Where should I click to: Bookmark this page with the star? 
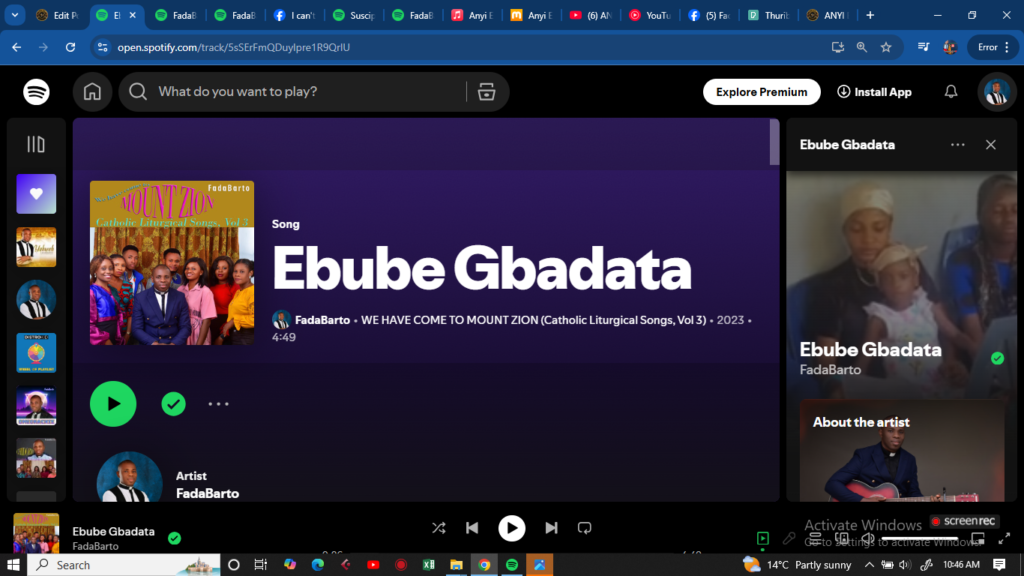click(886, 47)
